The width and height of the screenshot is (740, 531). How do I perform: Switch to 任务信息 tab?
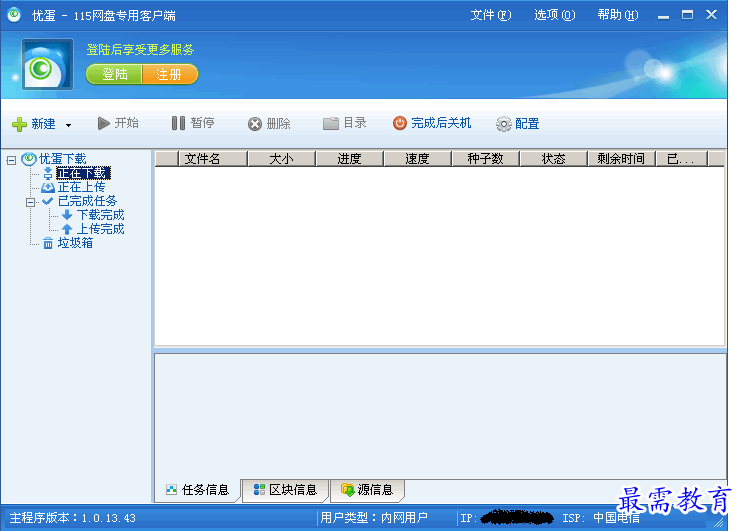[198, 490]
